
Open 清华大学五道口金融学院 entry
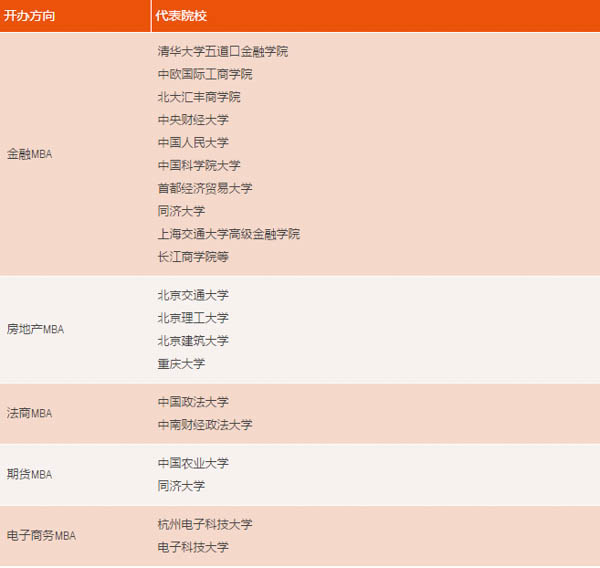(x=229, y=51)
